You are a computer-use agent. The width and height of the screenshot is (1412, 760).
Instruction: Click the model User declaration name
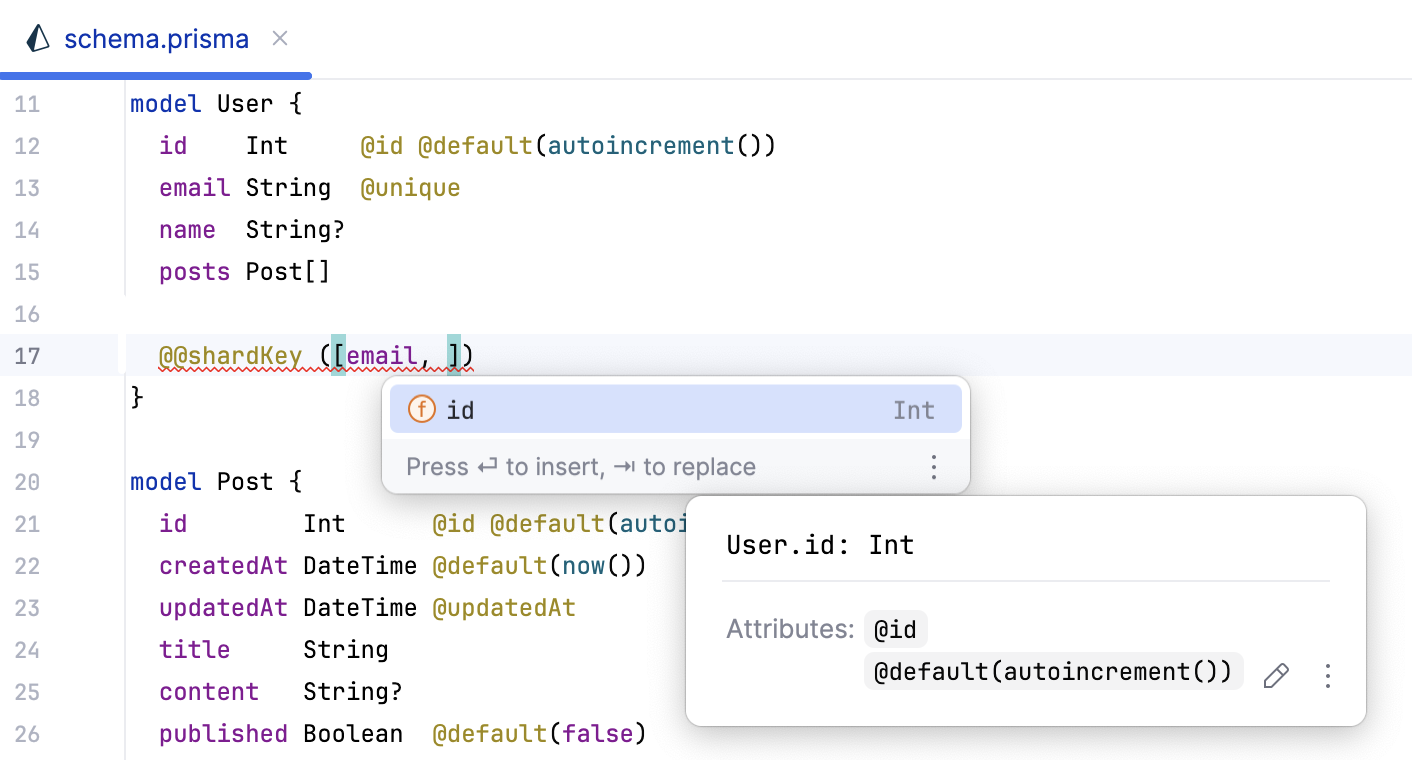[245, 104]
